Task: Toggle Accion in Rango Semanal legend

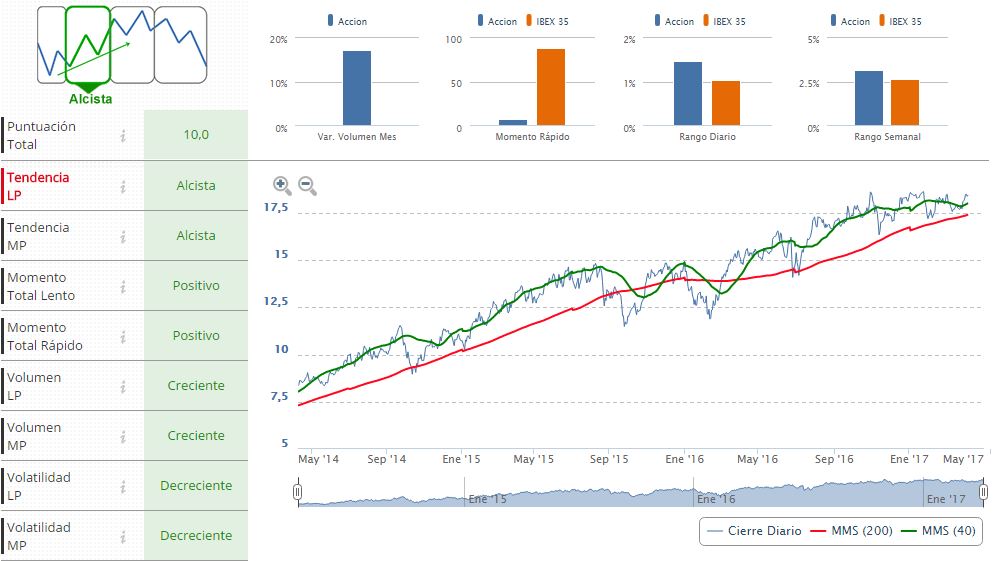Action: (x=850, y=21)
